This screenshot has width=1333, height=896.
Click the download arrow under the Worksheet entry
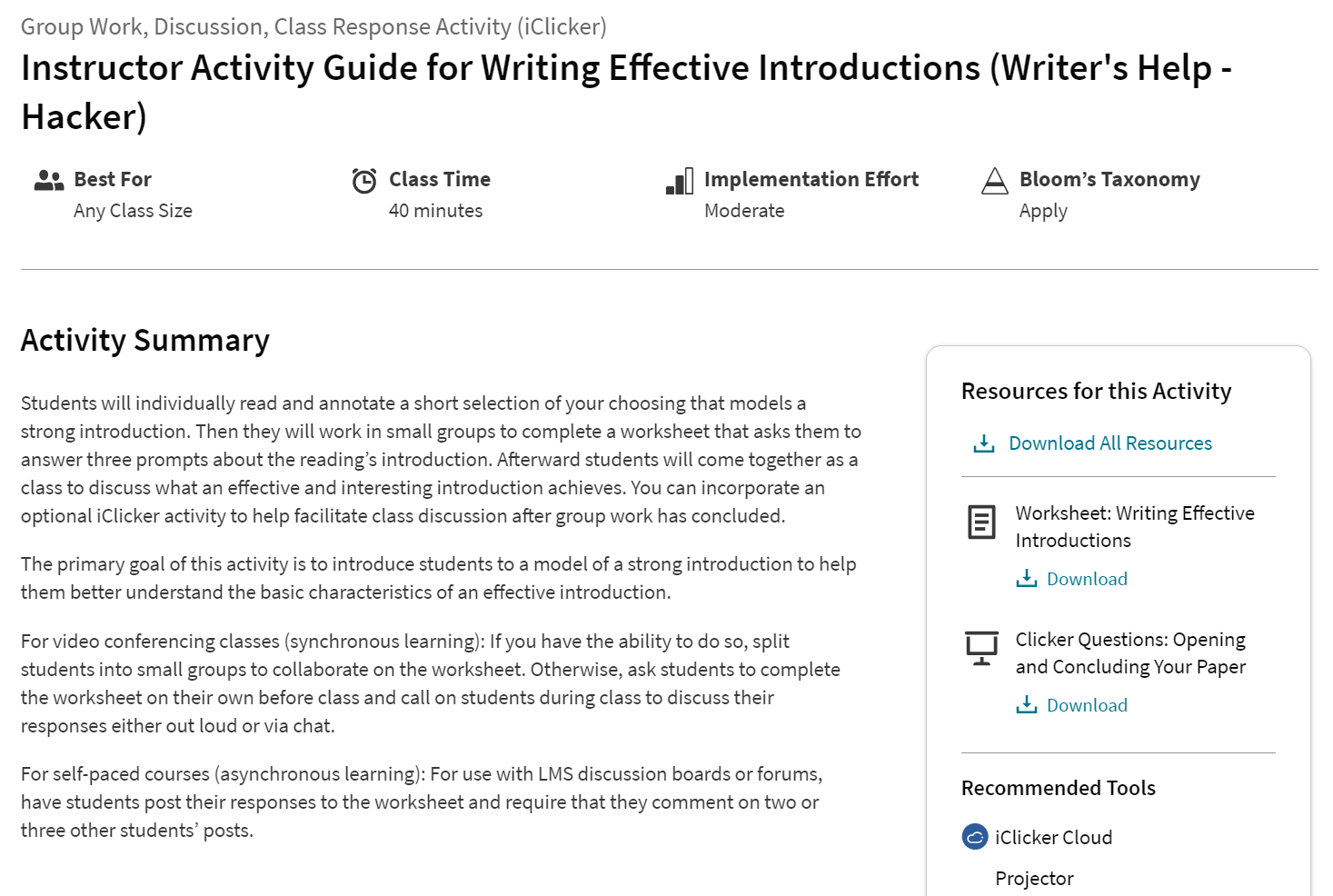tap(1028, 578)
